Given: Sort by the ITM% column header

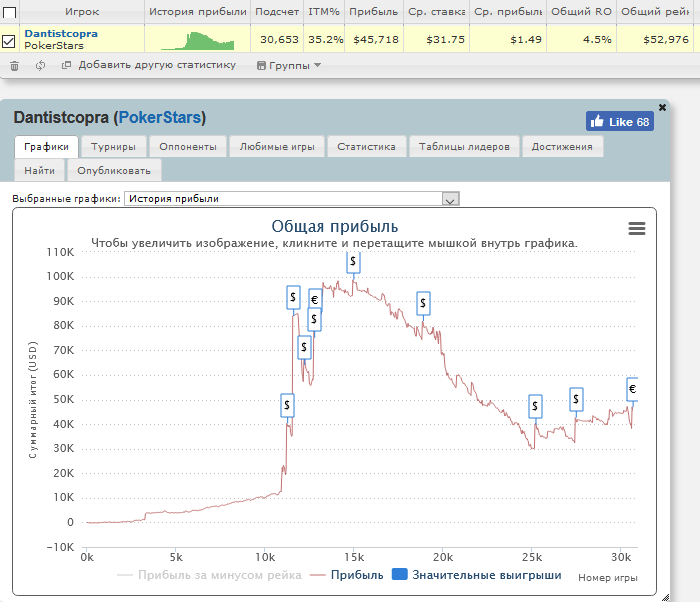Looking at the screenshot, I should tap(324, 12).
